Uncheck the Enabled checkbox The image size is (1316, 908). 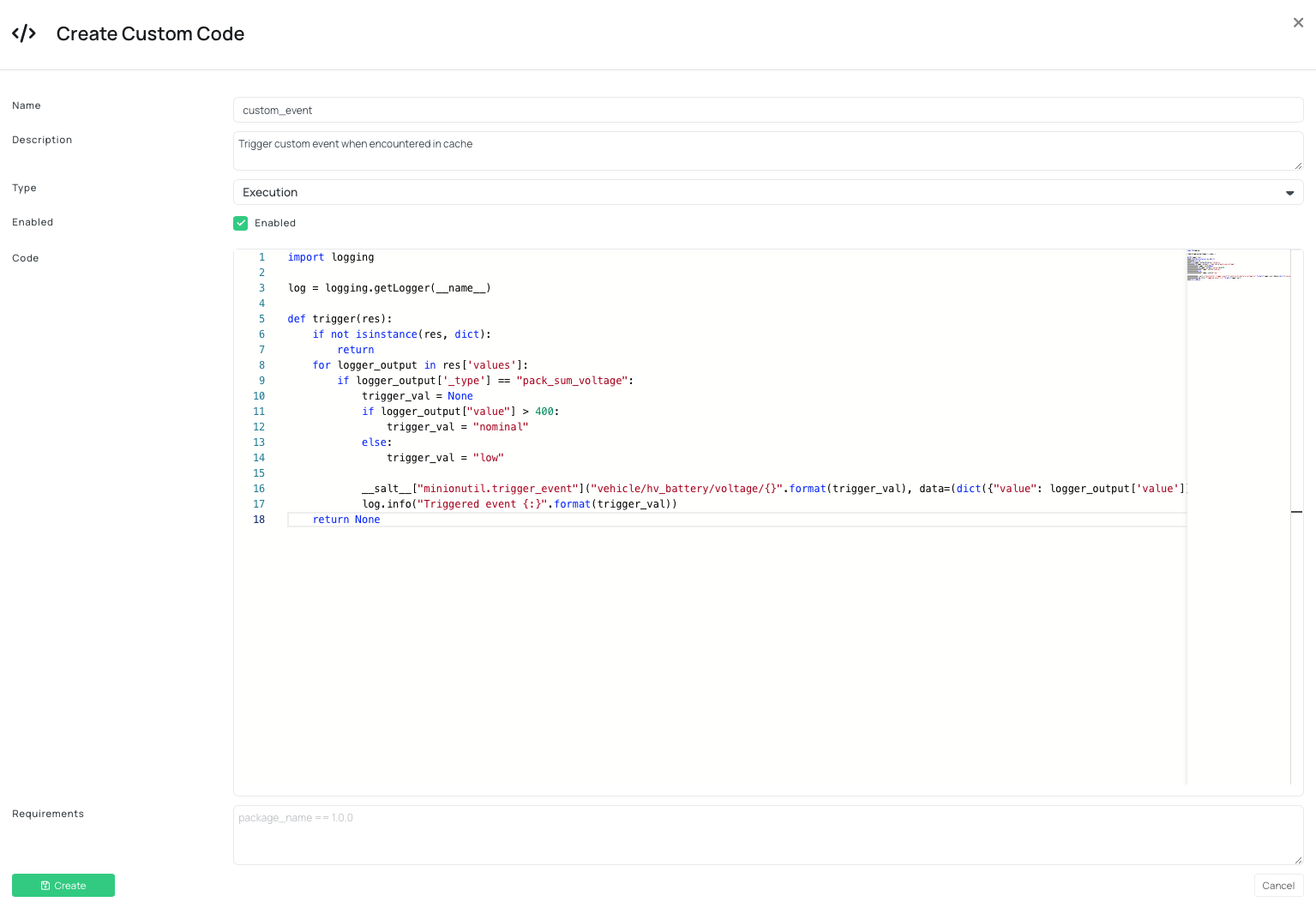pyautogui.click(x=241, y=223)
